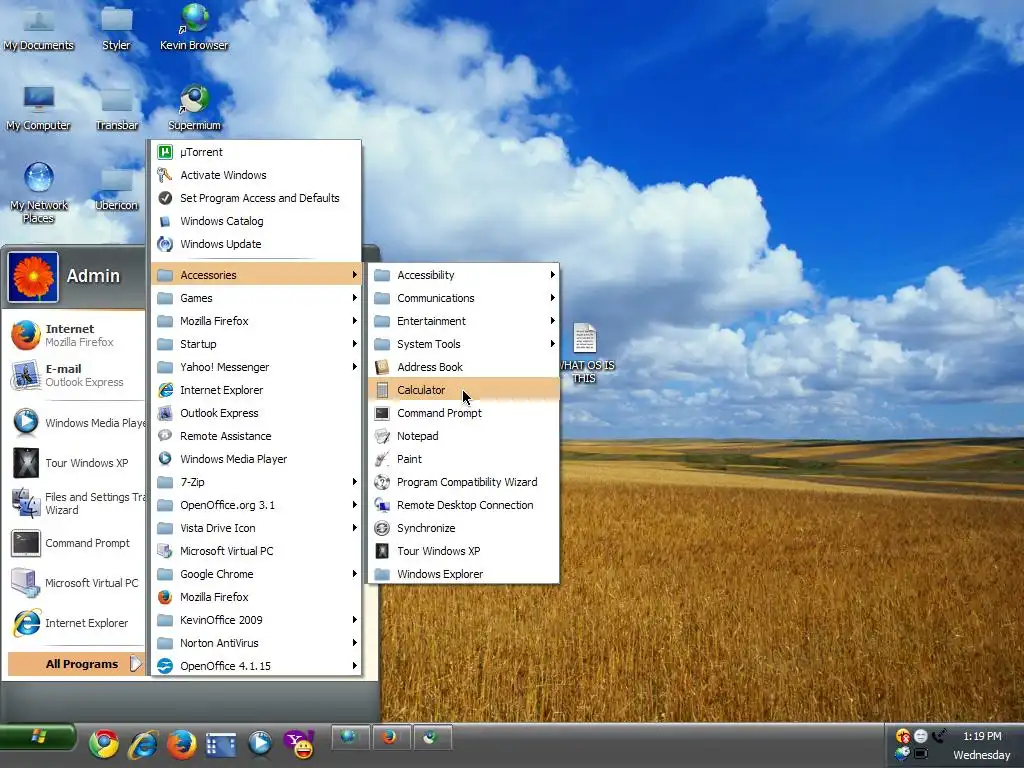Open Microsoft Virtual PC in All Programs
This screenshot has width=1024, height=768.
[x=257, y=551]
